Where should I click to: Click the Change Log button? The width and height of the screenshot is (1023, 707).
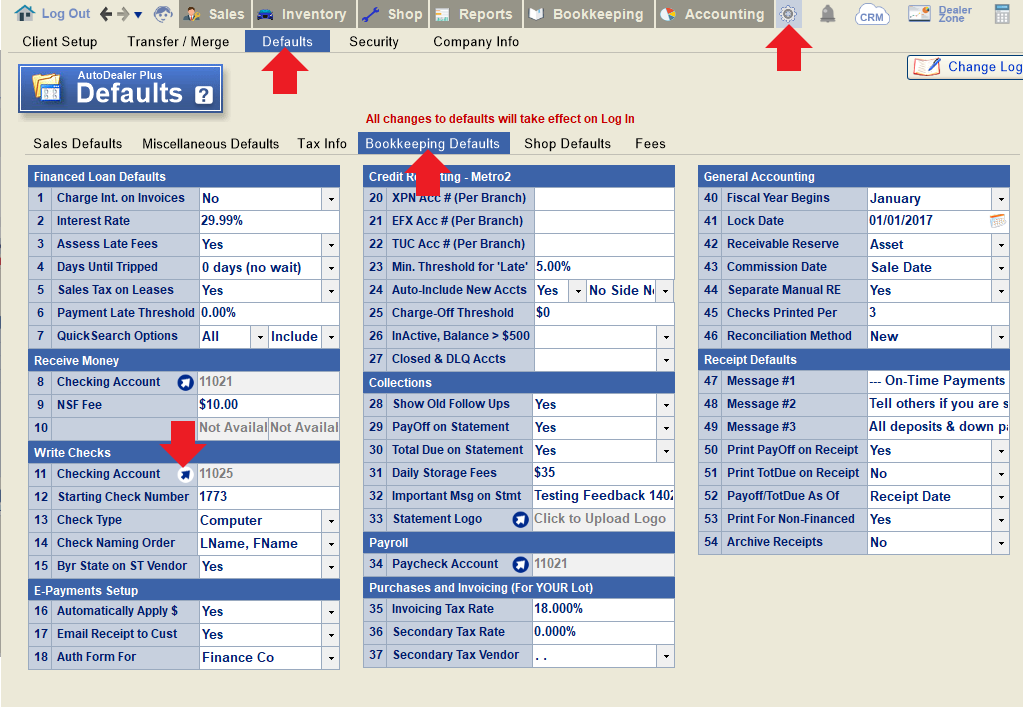tap(965, 67)
